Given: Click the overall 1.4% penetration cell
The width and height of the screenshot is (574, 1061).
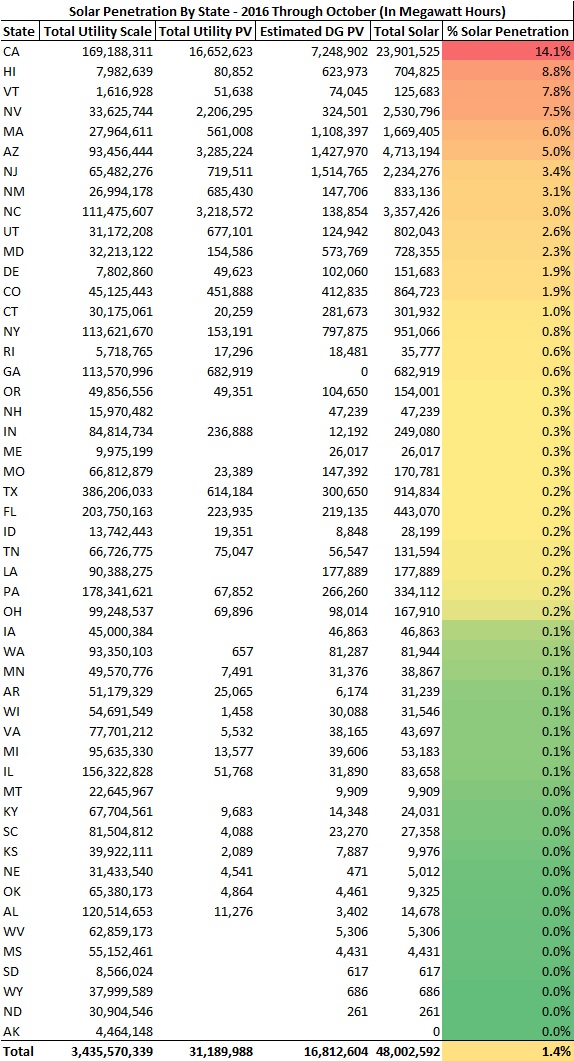Looking at the screenshot, I should click(508, 1052).
